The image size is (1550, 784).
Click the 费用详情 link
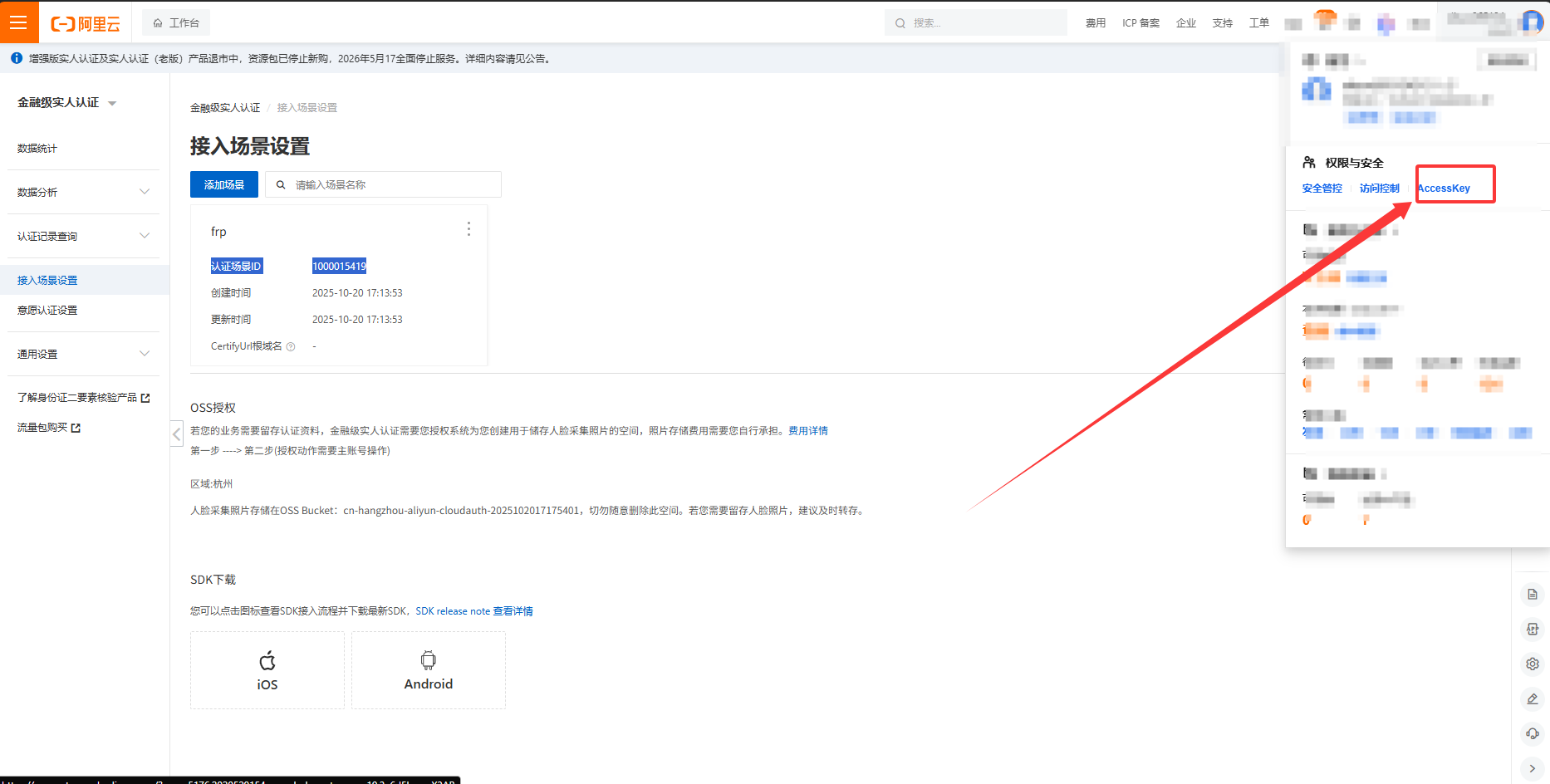coord(807,430)
